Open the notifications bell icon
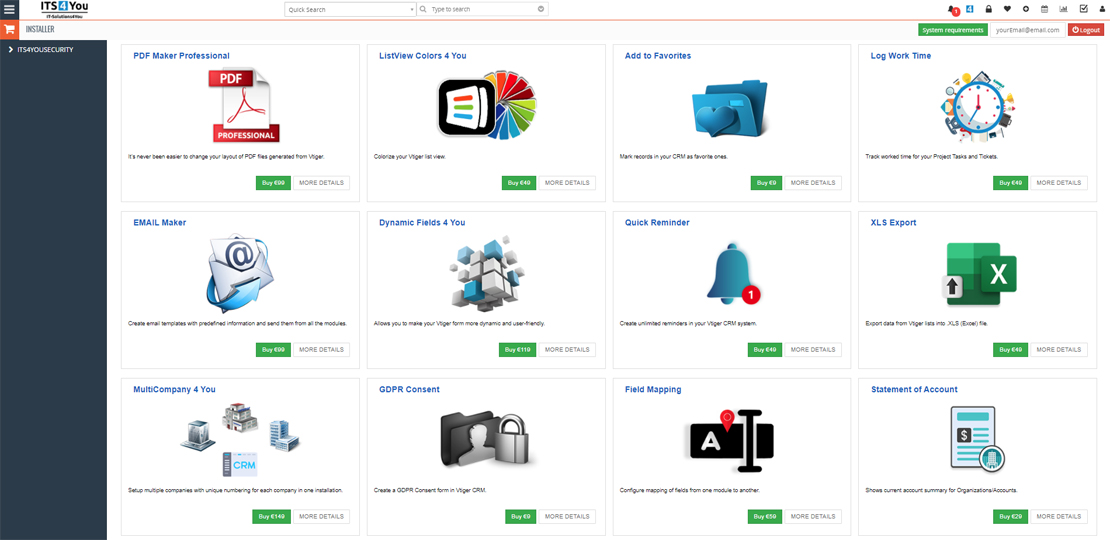Screen dimensions: 1110x540 [x=951, y=9]
